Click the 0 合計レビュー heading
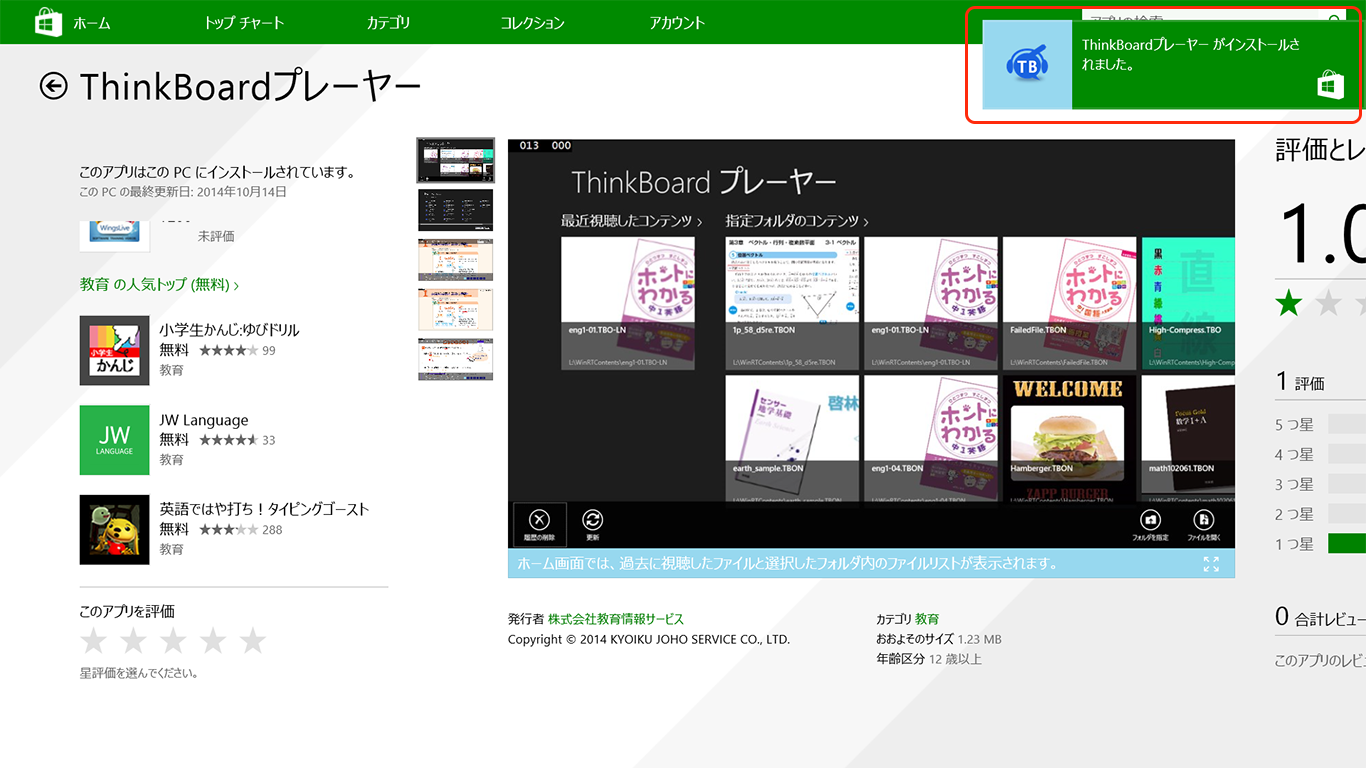1366x768 pixels. pos(1320,618)
